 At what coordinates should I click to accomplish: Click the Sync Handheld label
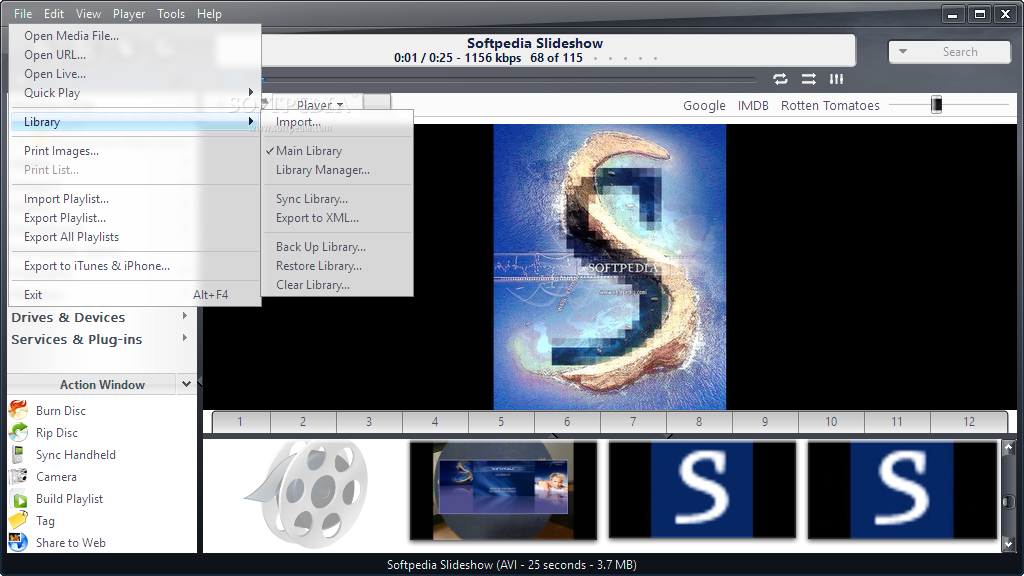tap(76, 455)
